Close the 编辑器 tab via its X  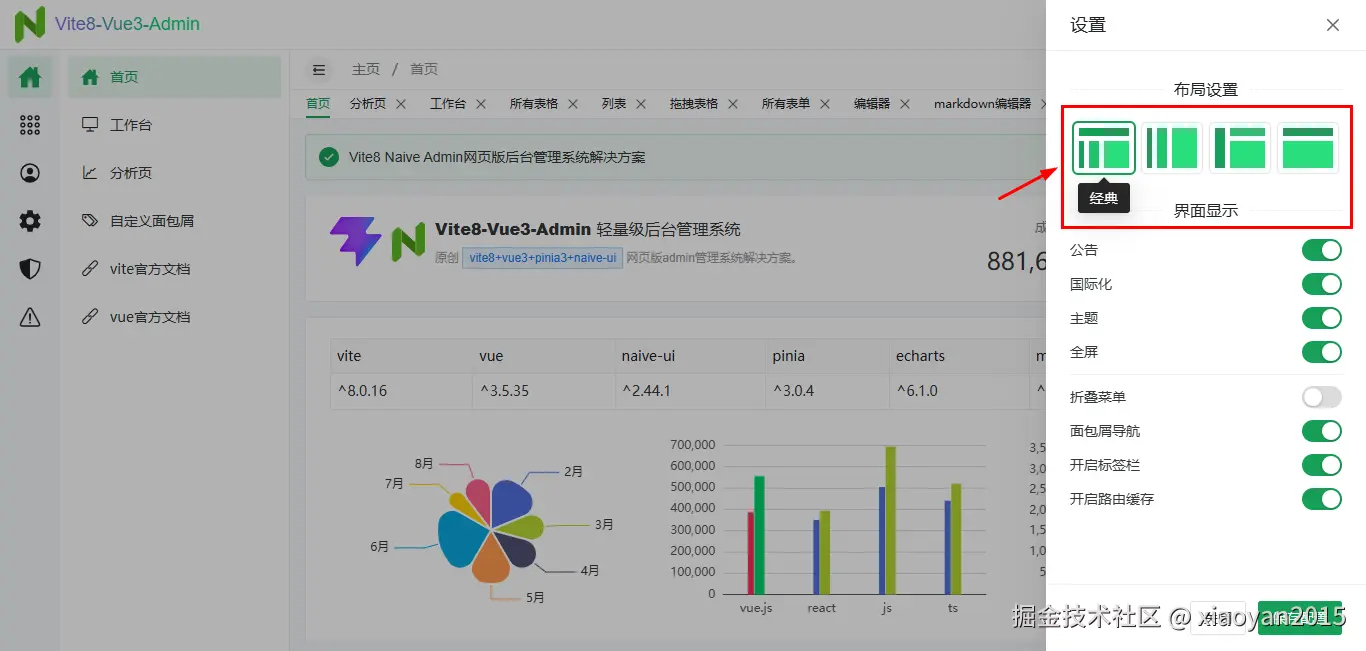pyautogui.click(x=905, y=104)
